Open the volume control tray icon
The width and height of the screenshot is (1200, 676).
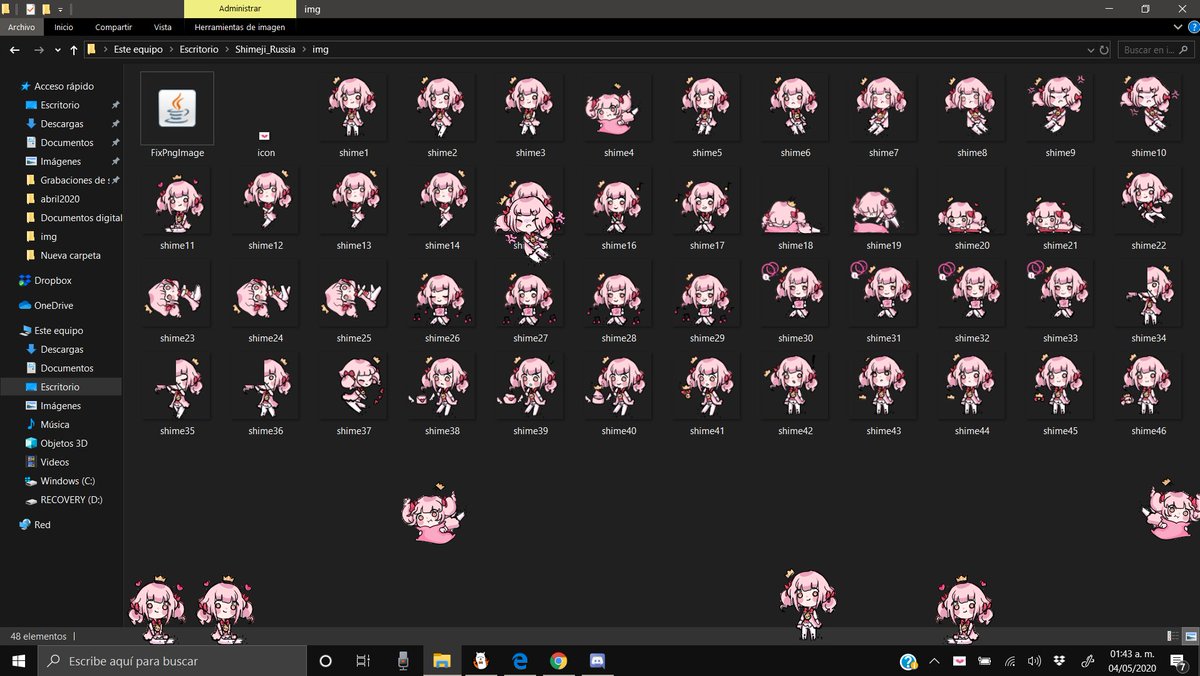(1034, 661)
